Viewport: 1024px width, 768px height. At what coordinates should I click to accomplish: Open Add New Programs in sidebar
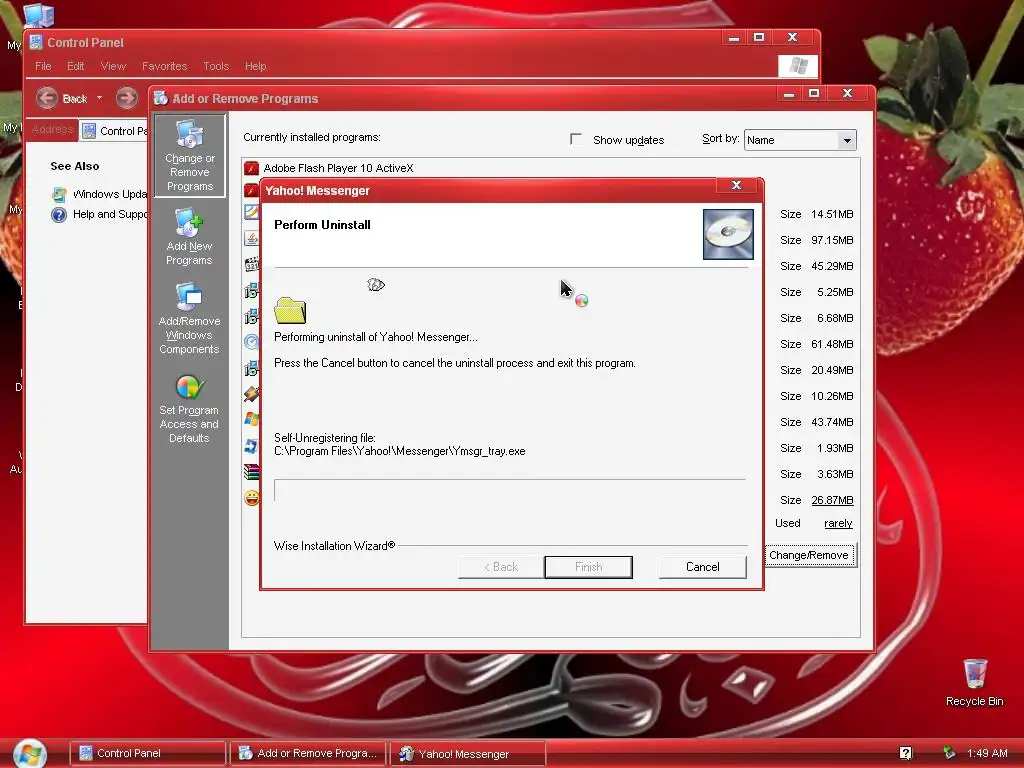point(189,237)
